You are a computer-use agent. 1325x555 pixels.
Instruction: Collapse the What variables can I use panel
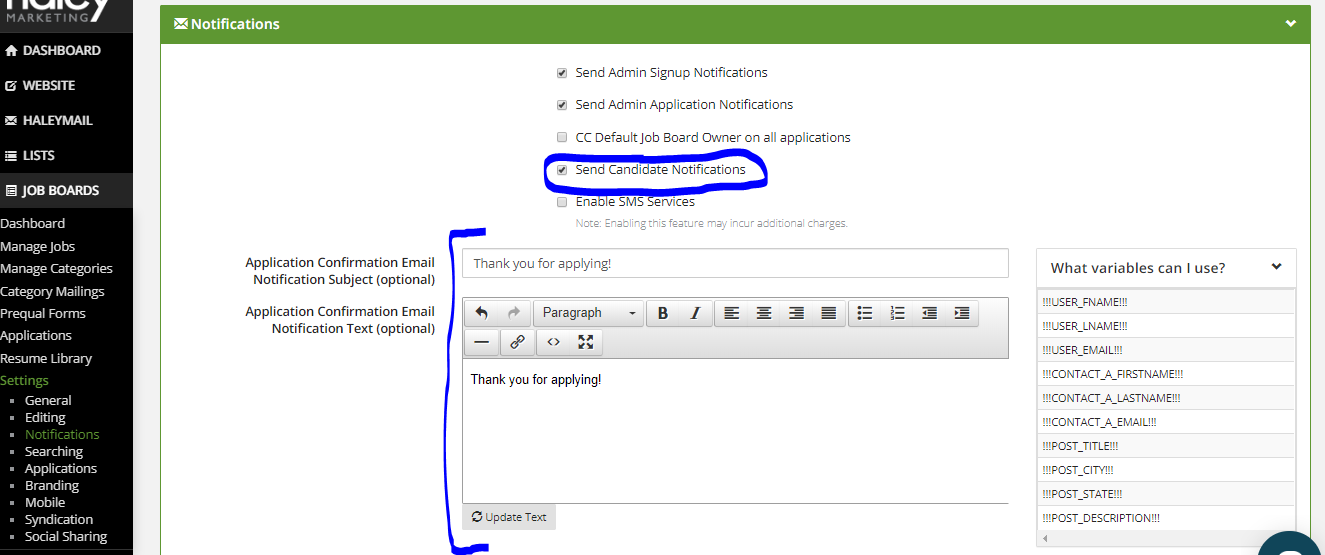[1276, 267]
